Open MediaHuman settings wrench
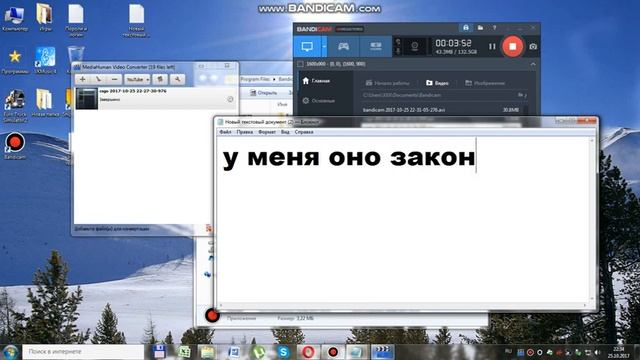The image size is (640, 360). (177, 79)
